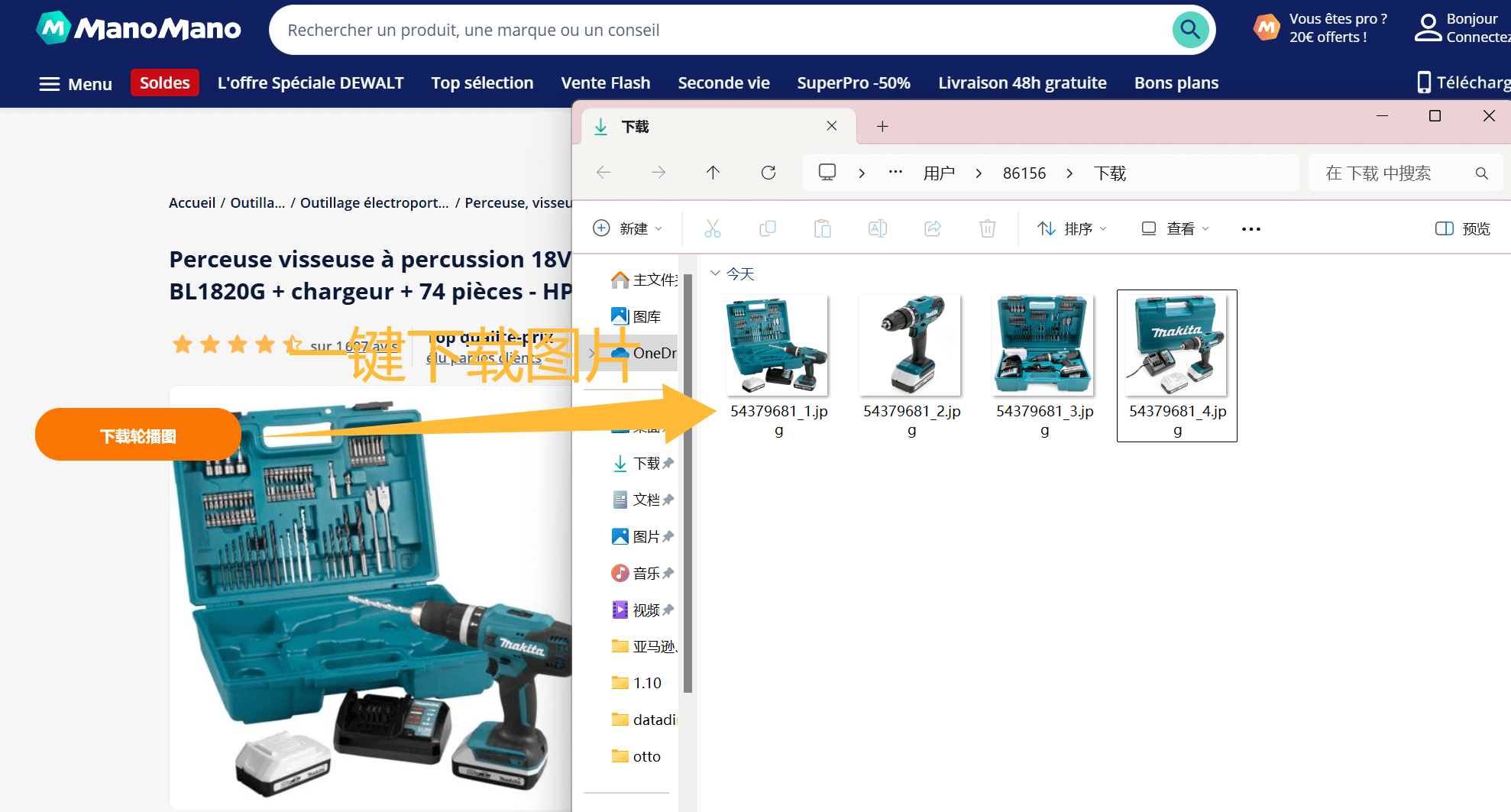The height and width of the screenshot is (812, 1511).
Task: Open the 查看 view dropdown
Action: (x=1175, y=228)
